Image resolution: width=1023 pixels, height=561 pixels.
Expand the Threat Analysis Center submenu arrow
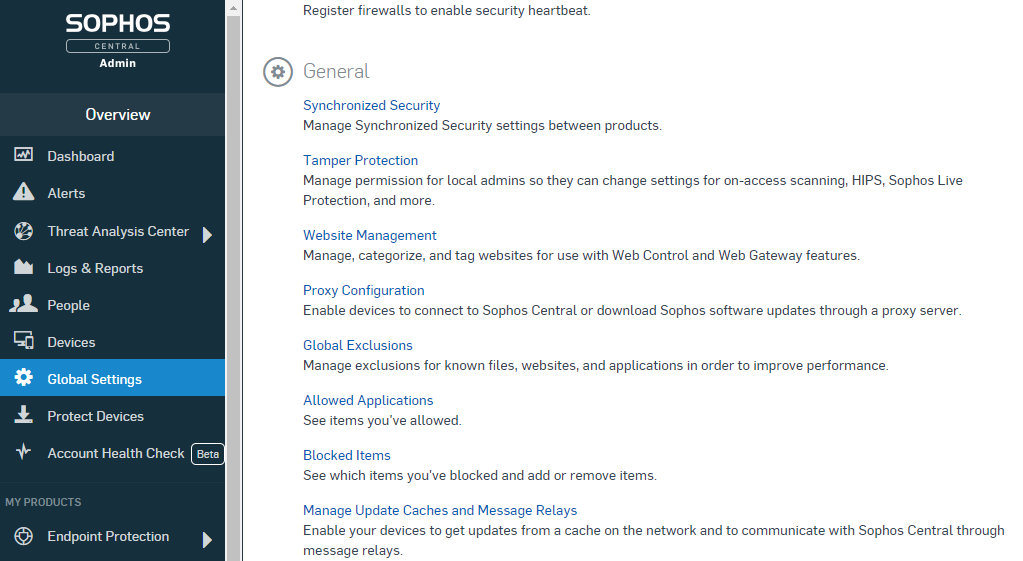[207, 235]
